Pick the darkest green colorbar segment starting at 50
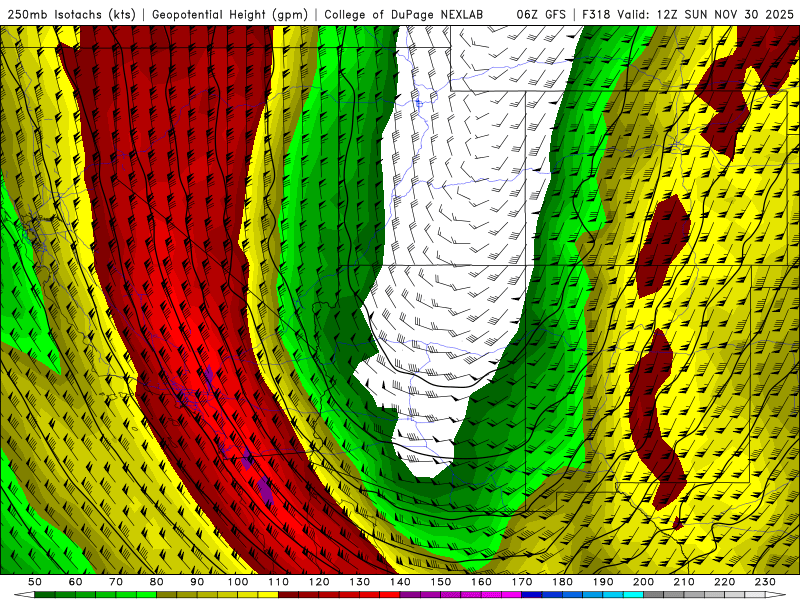 tap(45, 594)
